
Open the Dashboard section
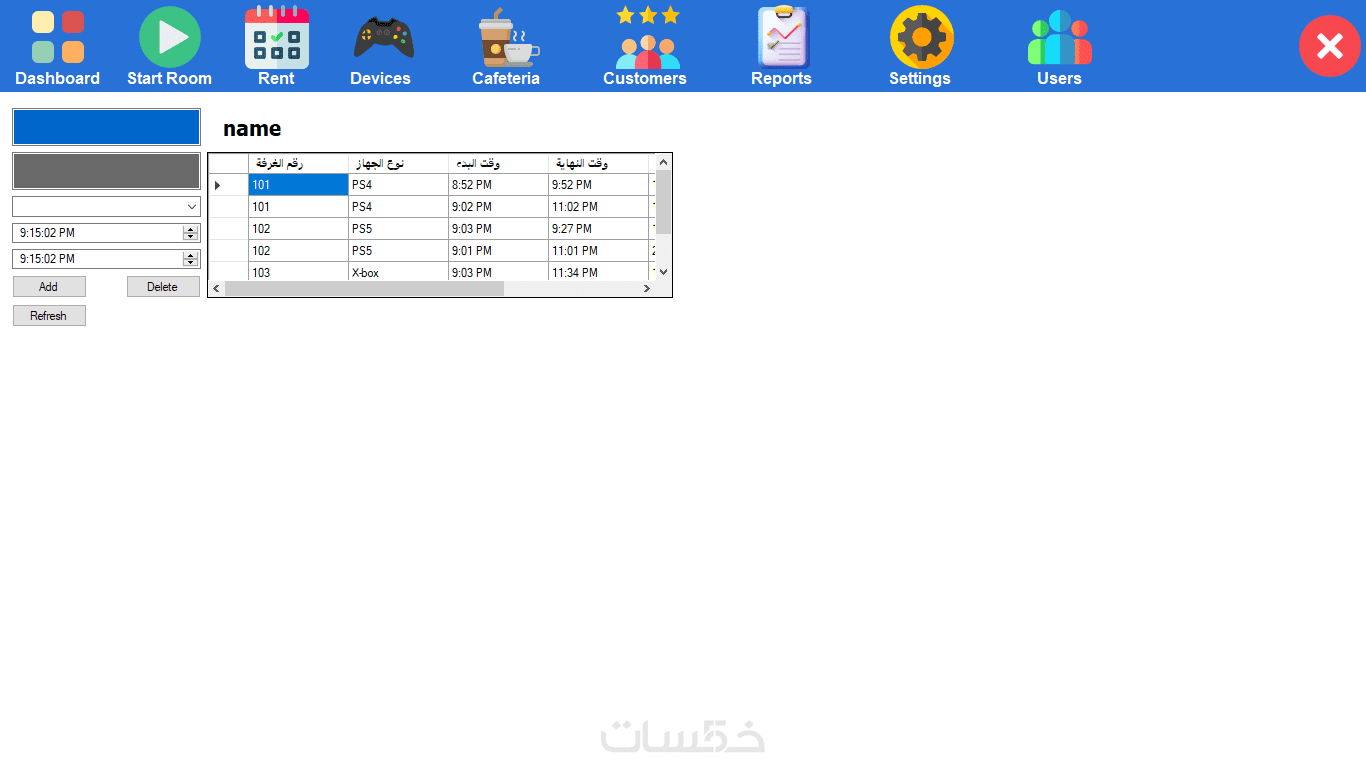coord(57,46)
